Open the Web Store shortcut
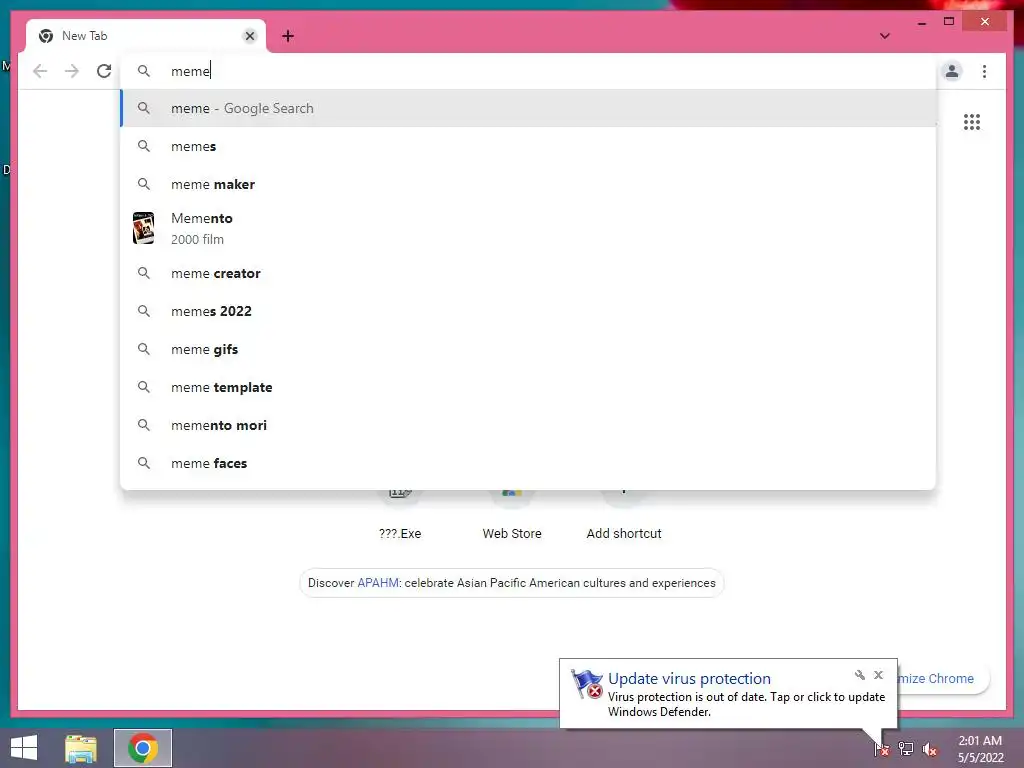This screenshot has width=1024, height=768. [x=512, y=516]
